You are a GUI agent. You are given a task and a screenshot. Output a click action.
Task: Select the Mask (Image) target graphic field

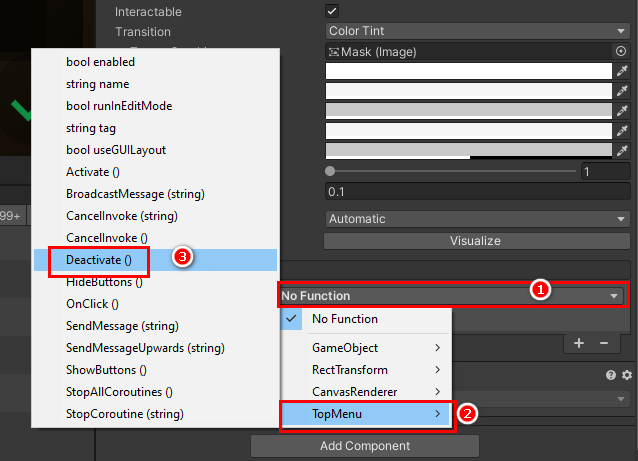468,52
